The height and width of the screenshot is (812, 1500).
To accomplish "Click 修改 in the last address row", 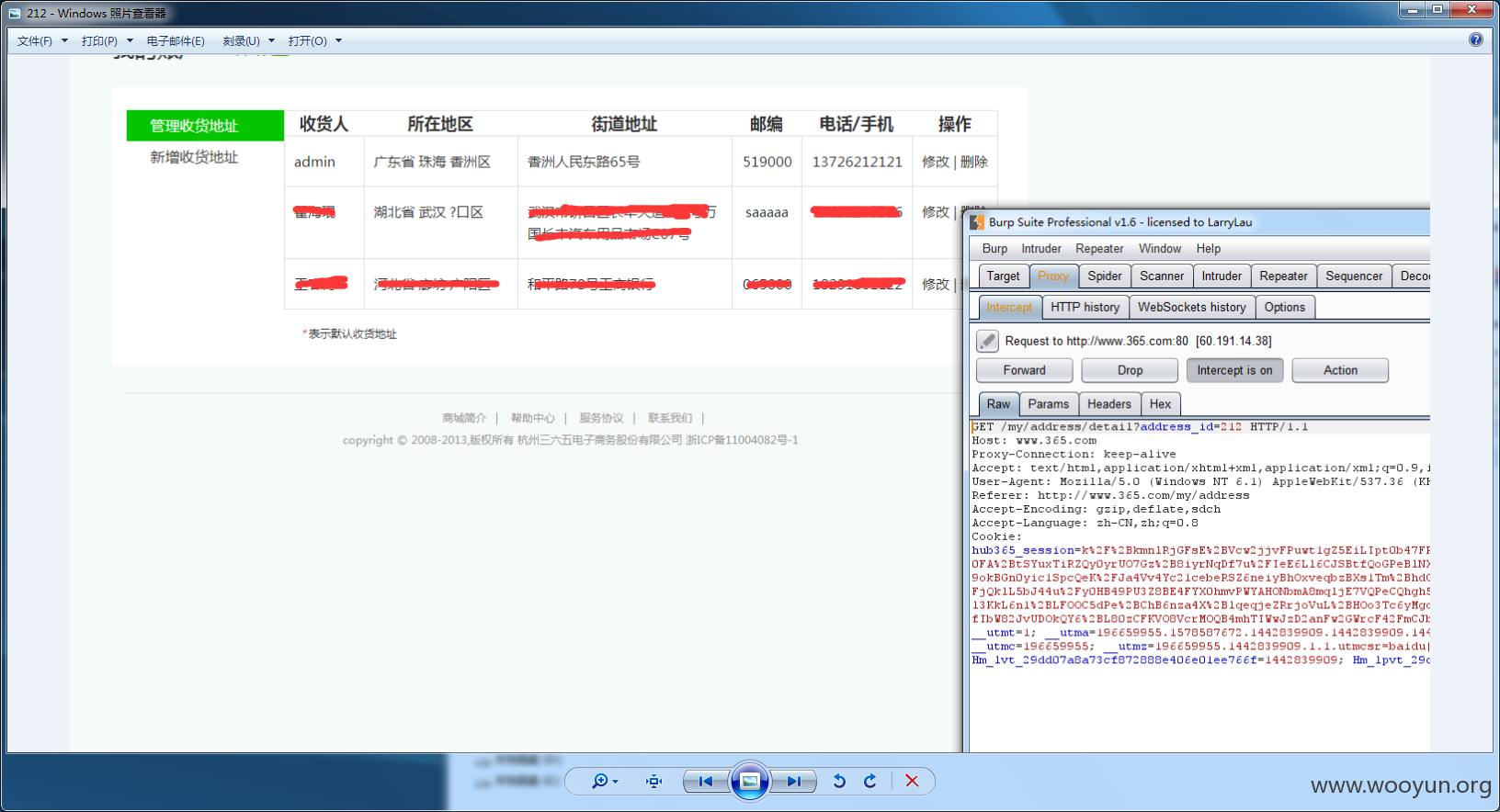I will tap(936, 285).
